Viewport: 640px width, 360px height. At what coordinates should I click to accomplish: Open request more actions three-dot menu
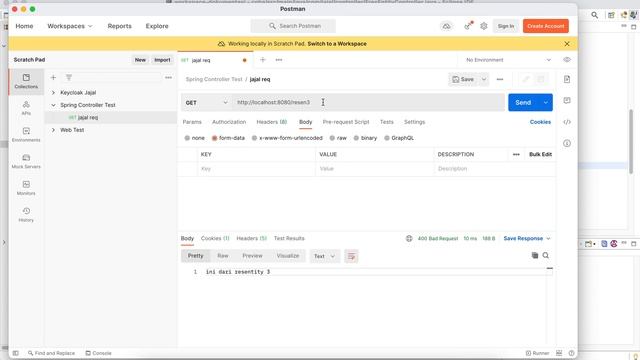tap(500, 79)
